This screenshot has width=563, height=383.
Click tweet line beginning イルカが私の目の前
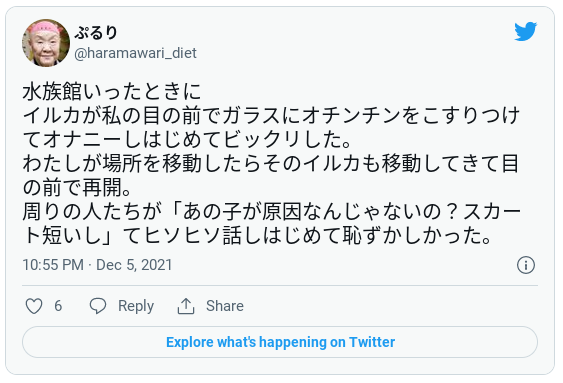pos(271,116)
